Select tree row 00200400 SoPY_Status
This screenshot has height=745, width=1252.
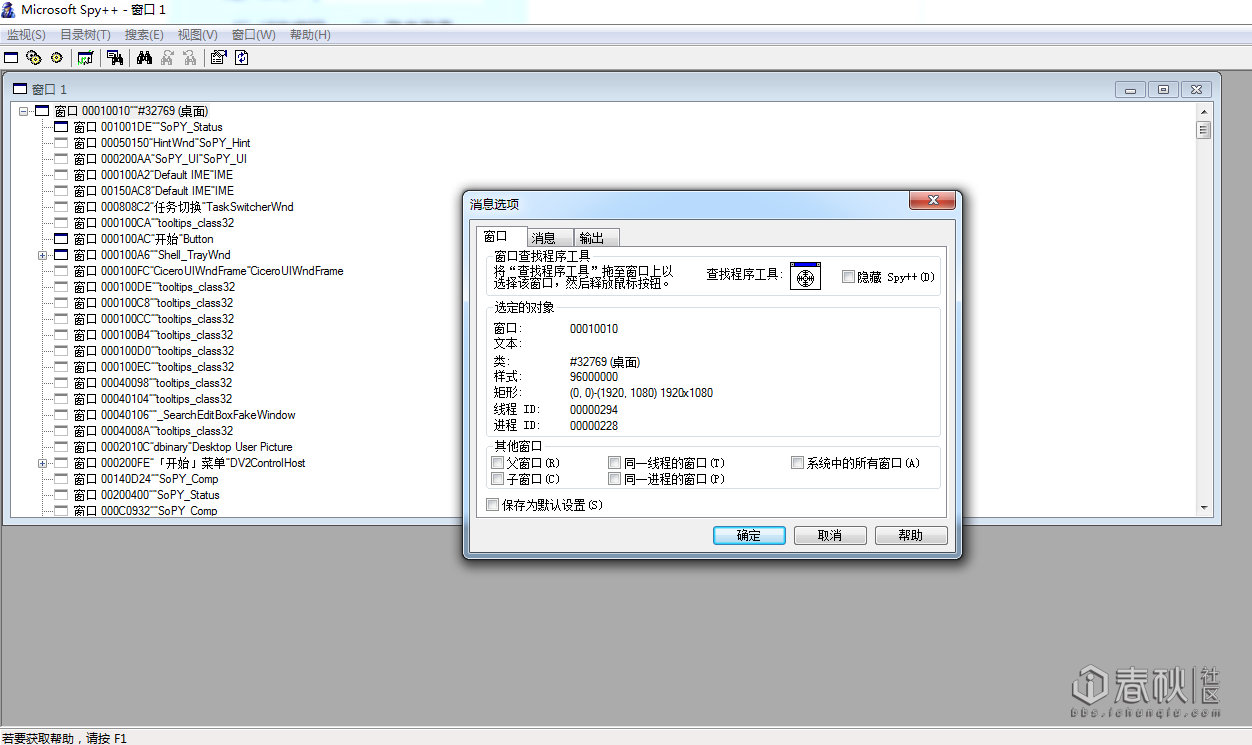coord(147,495)
